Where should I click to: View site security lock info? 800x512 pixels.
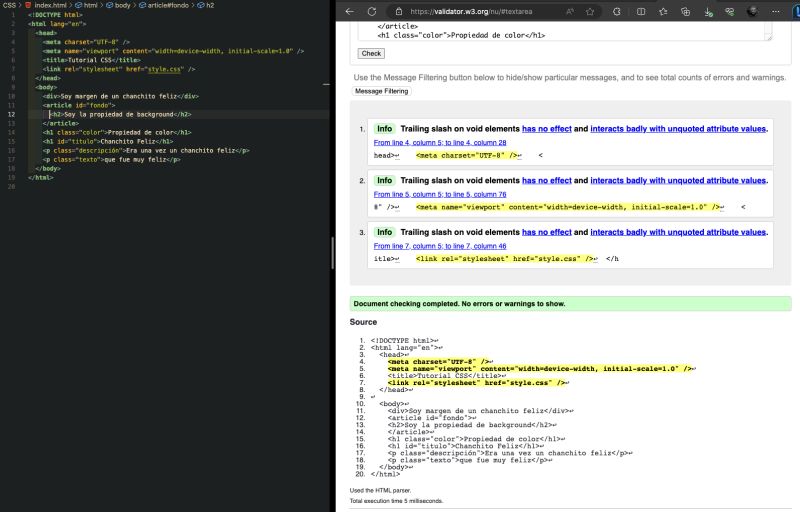tap(399, 11)
